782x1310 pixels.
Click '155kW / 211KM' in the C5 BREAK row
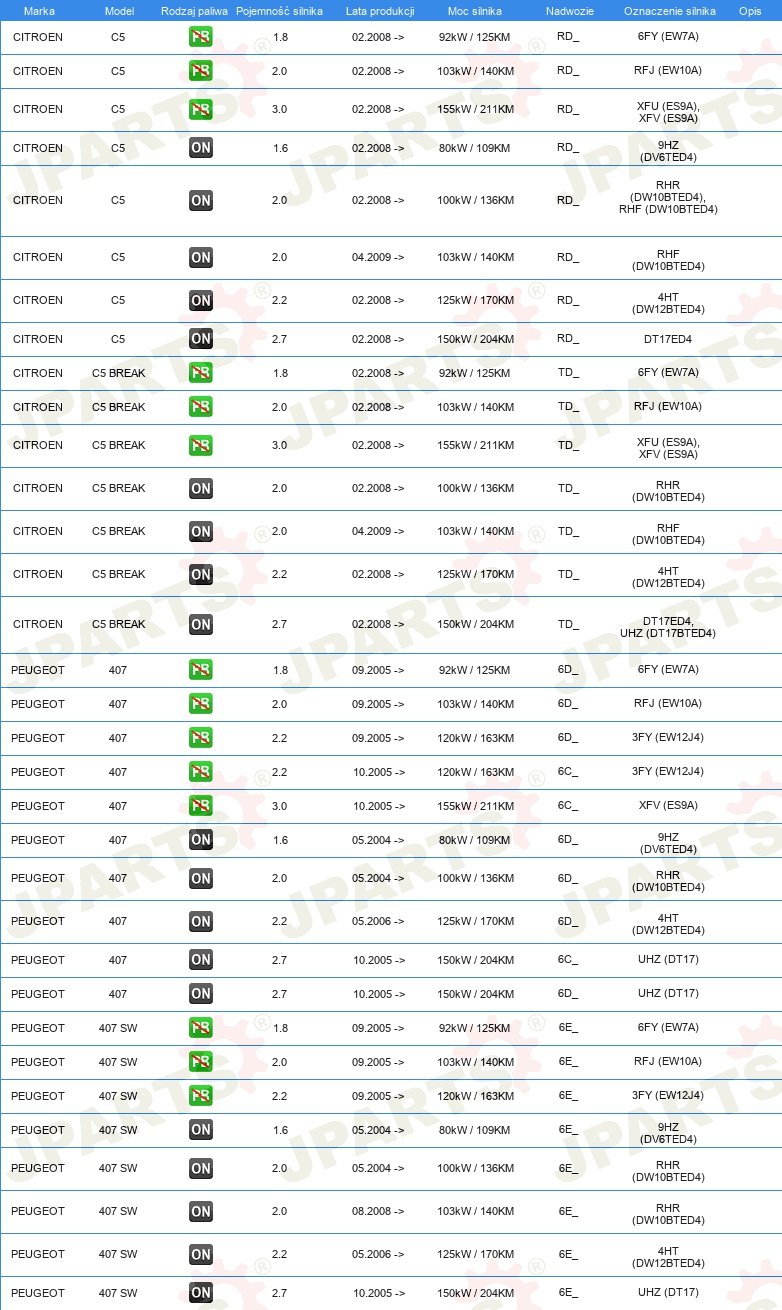[x=476, y=445]
